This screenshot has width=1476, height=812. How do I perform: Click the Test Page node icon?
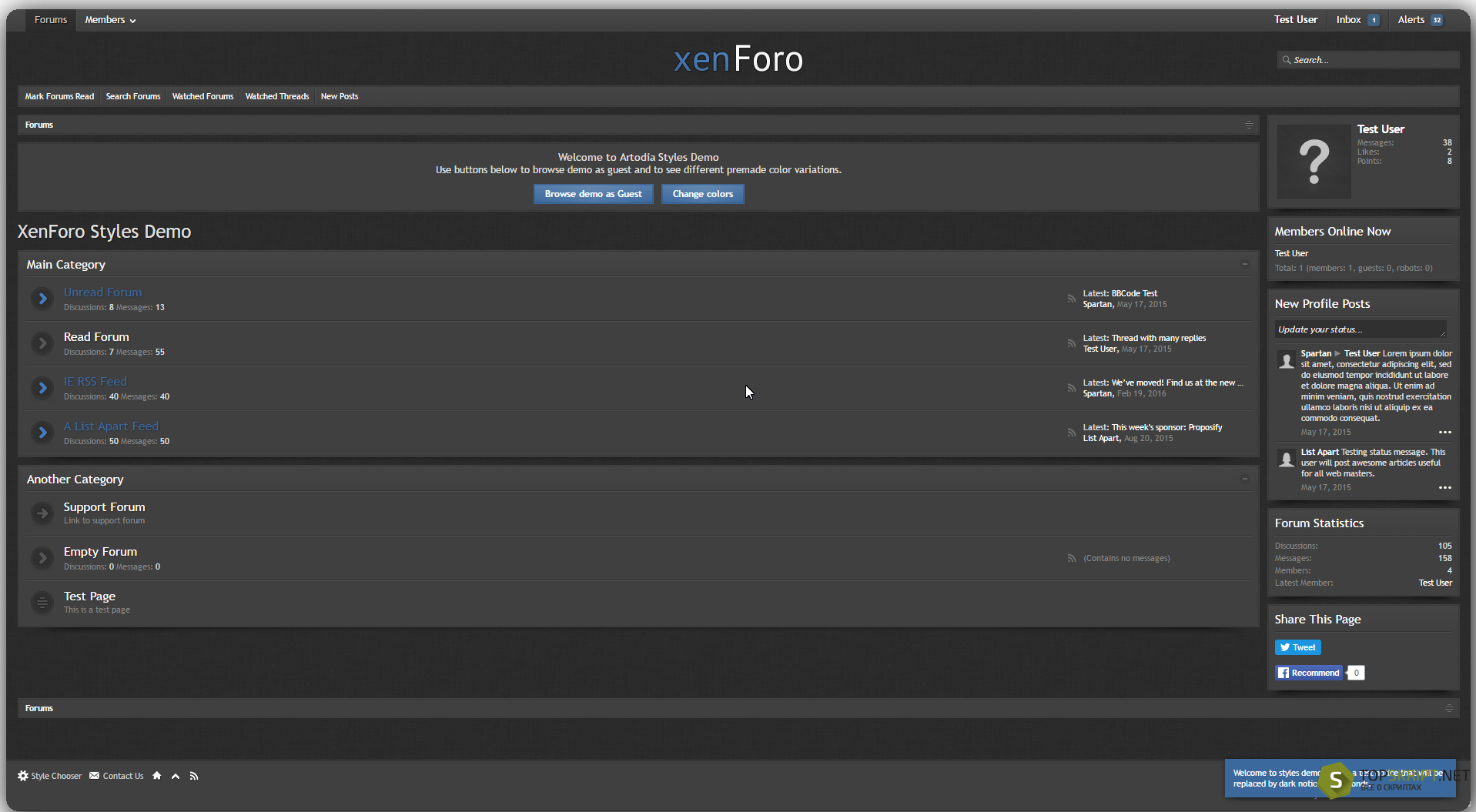(x=42, y=603)
